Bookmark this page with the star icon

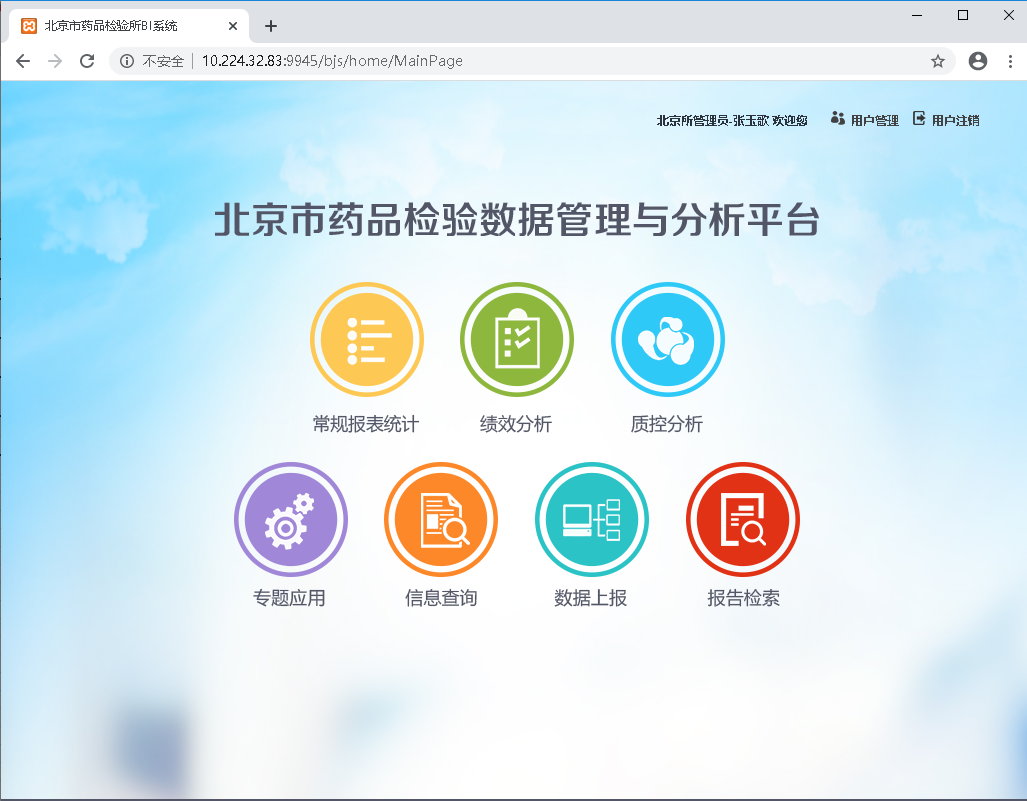[938, 61]
